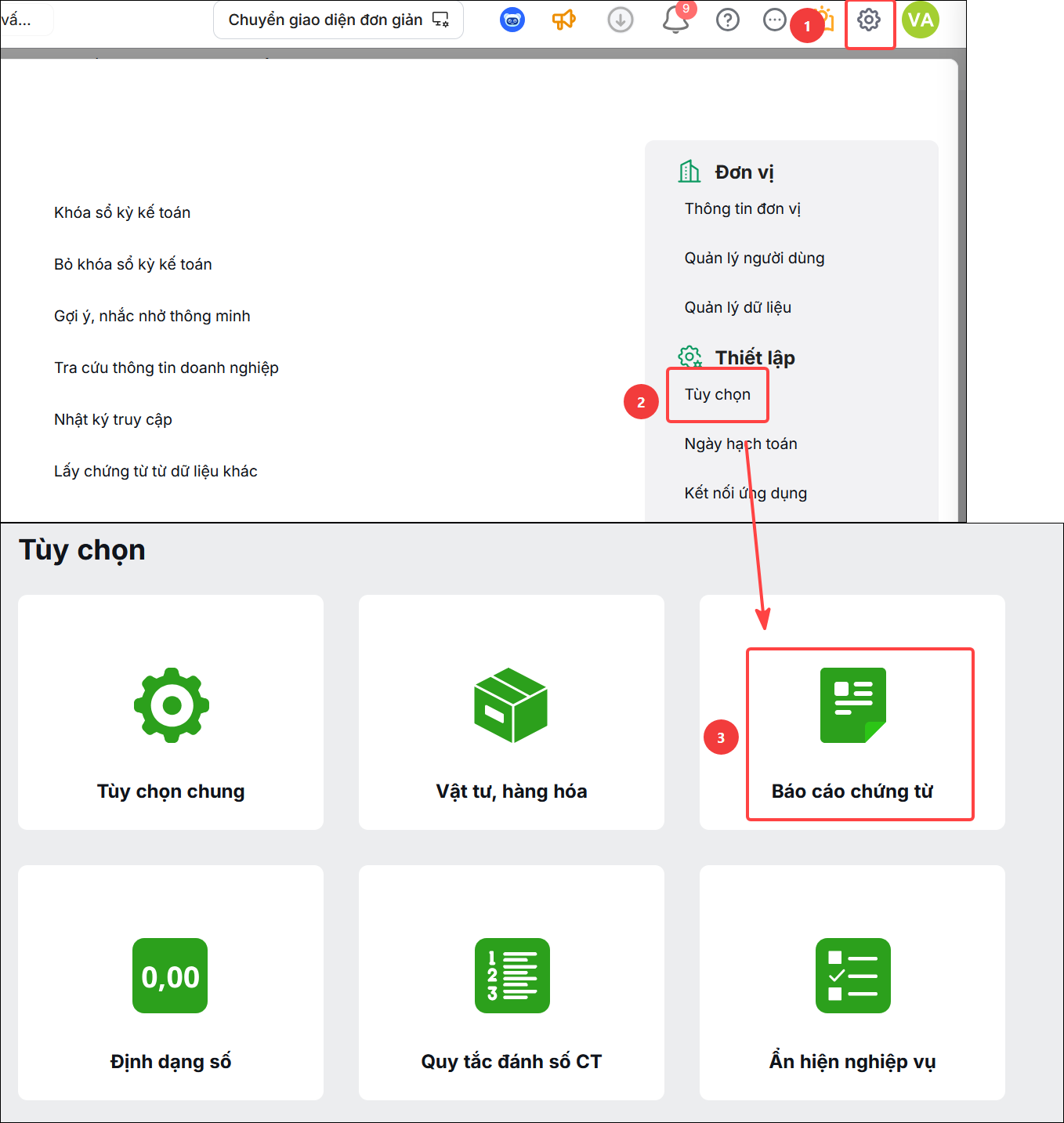Screen dimensions: 1064x1123
Task: Click the download arrow icon
Action: (x=621, y=20)
